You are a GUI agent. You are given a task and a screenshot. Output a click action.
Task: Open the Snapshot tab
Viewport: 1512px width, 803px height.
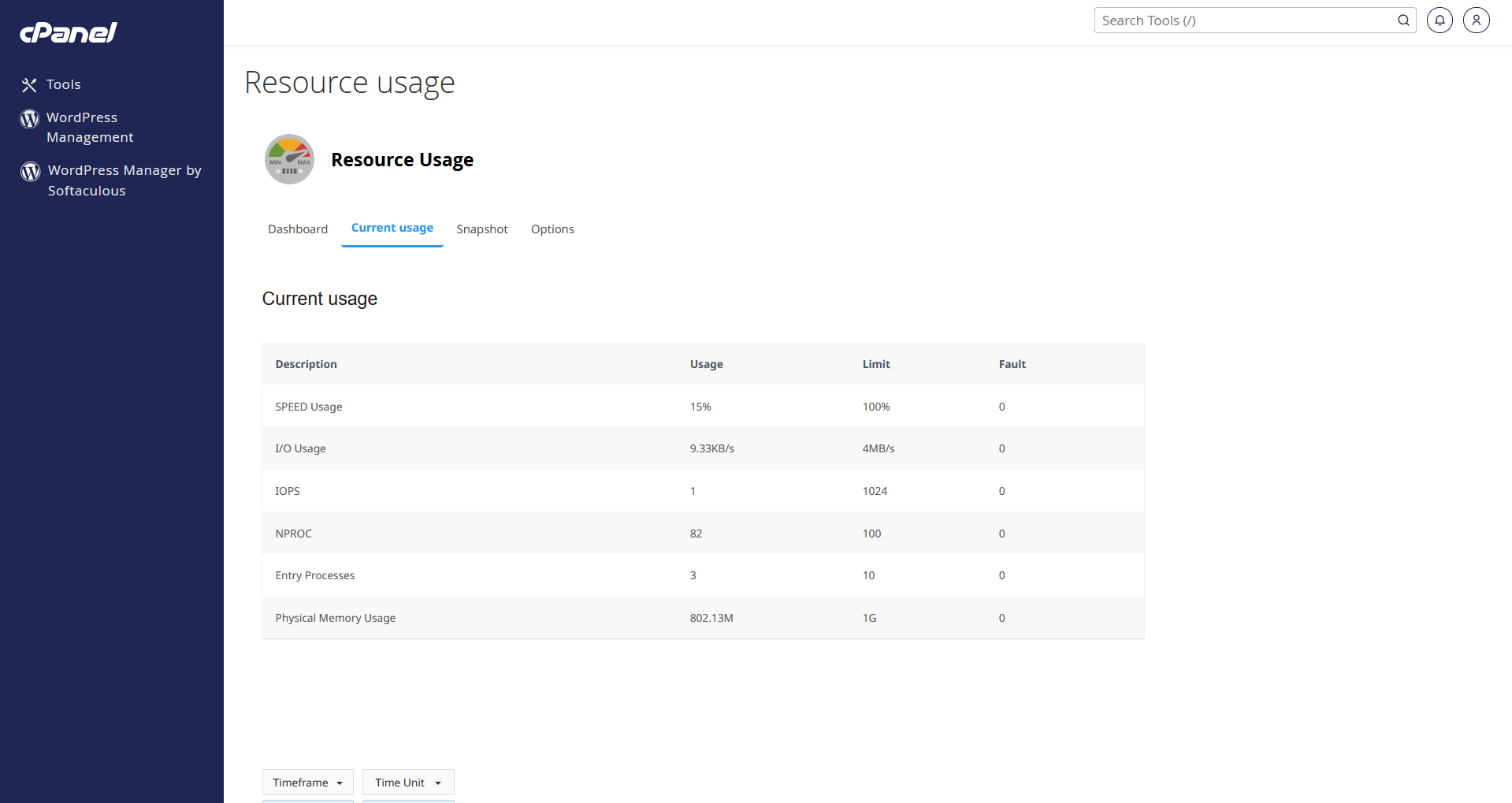482,229
